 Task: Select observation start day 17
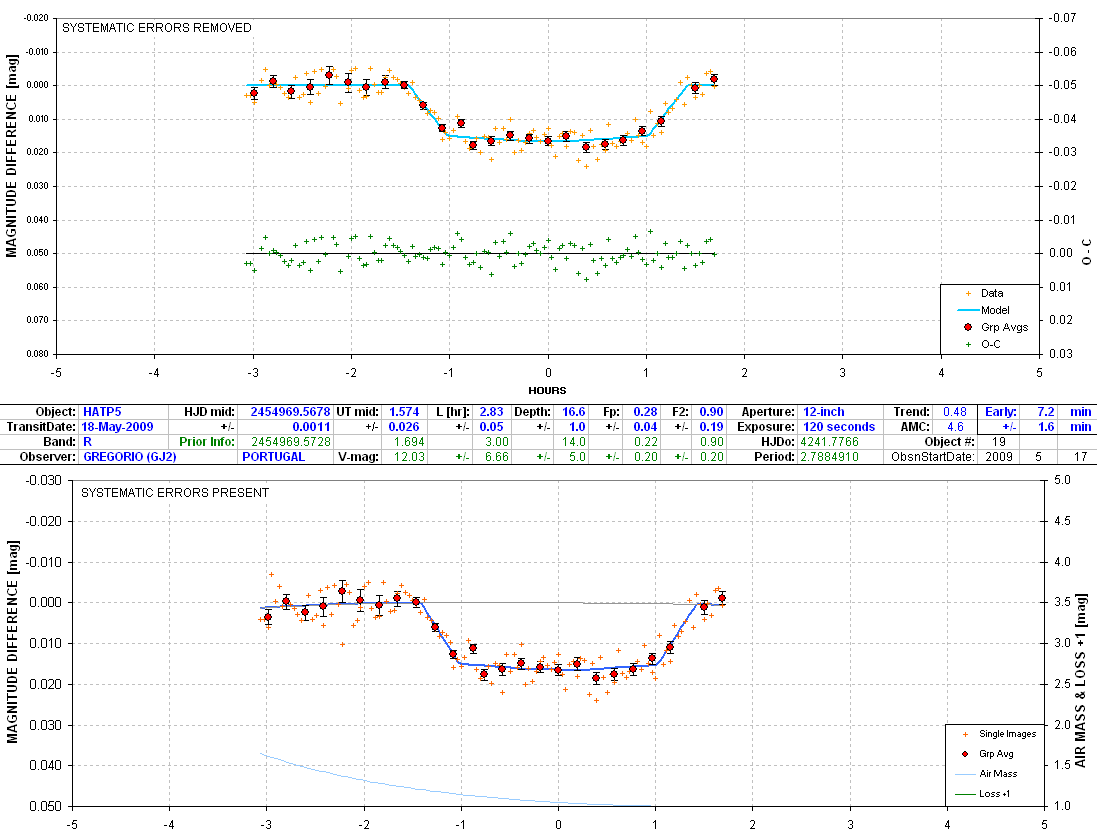click(x=1080, y=457)
